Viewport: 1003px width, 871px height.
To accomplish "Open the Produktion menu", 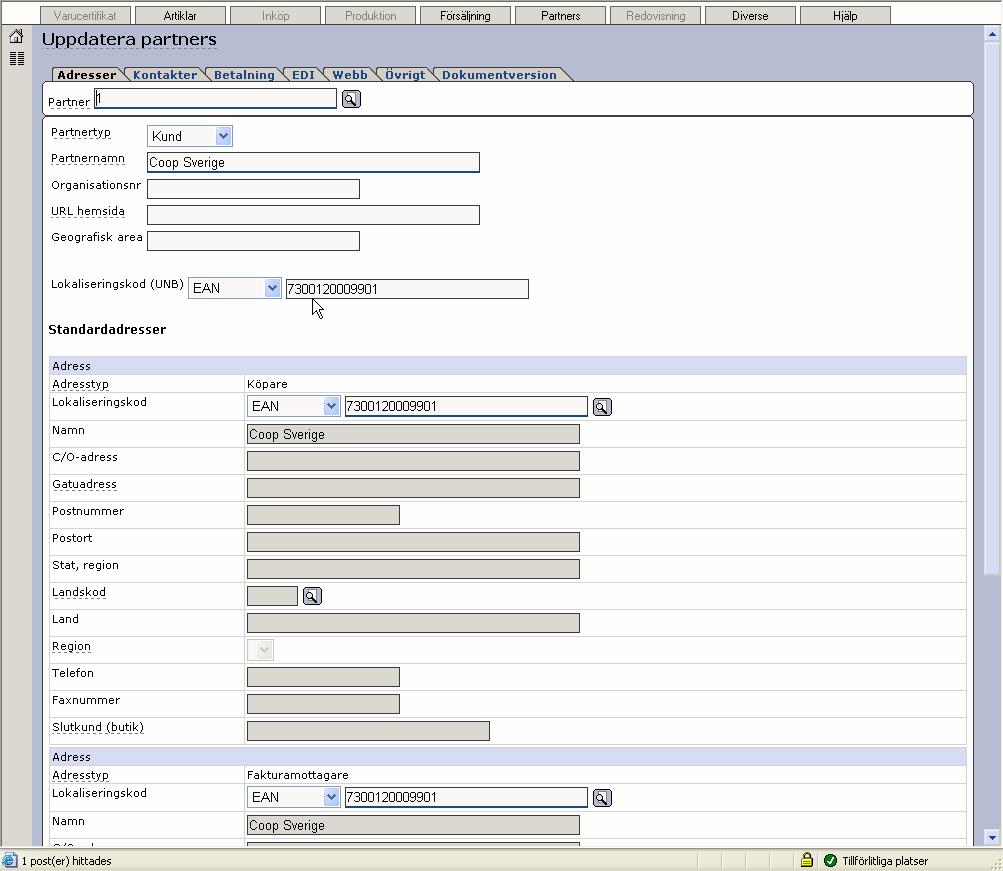I will (x=370, y=15).
